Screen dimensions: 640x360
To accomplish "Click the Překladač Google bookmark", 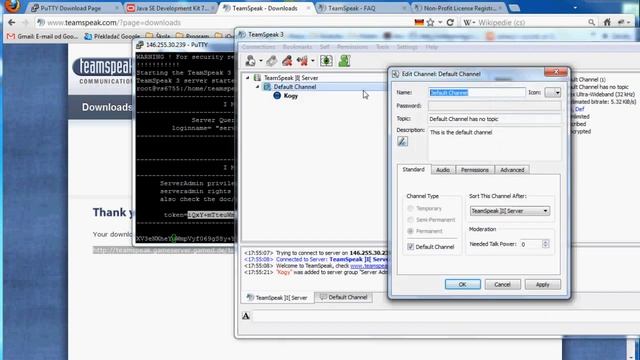I will [112, 36].
